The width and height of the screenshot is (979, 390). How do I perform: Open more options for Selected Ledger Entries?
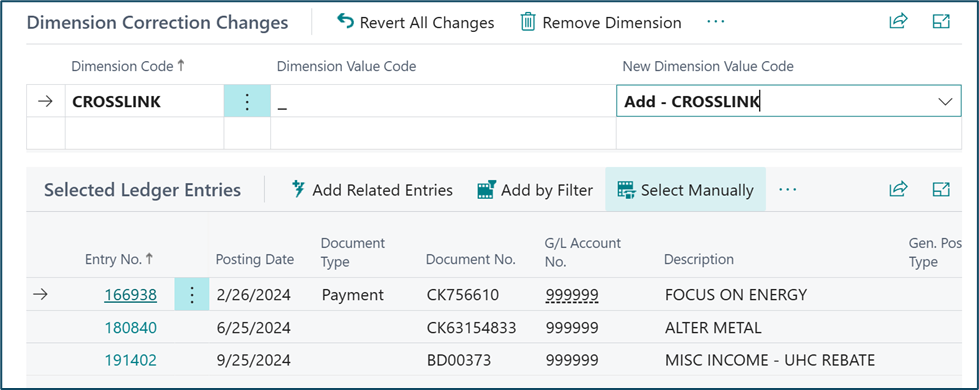(788, 189)
